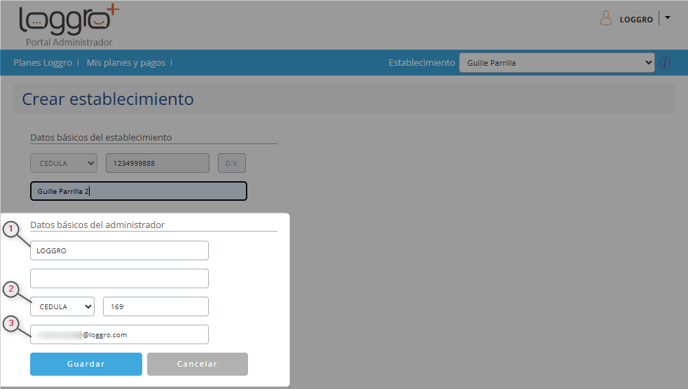Click the Establecimiento label in the blue bar
This screenshot has height=389, width=688.
tap(422, 63)
